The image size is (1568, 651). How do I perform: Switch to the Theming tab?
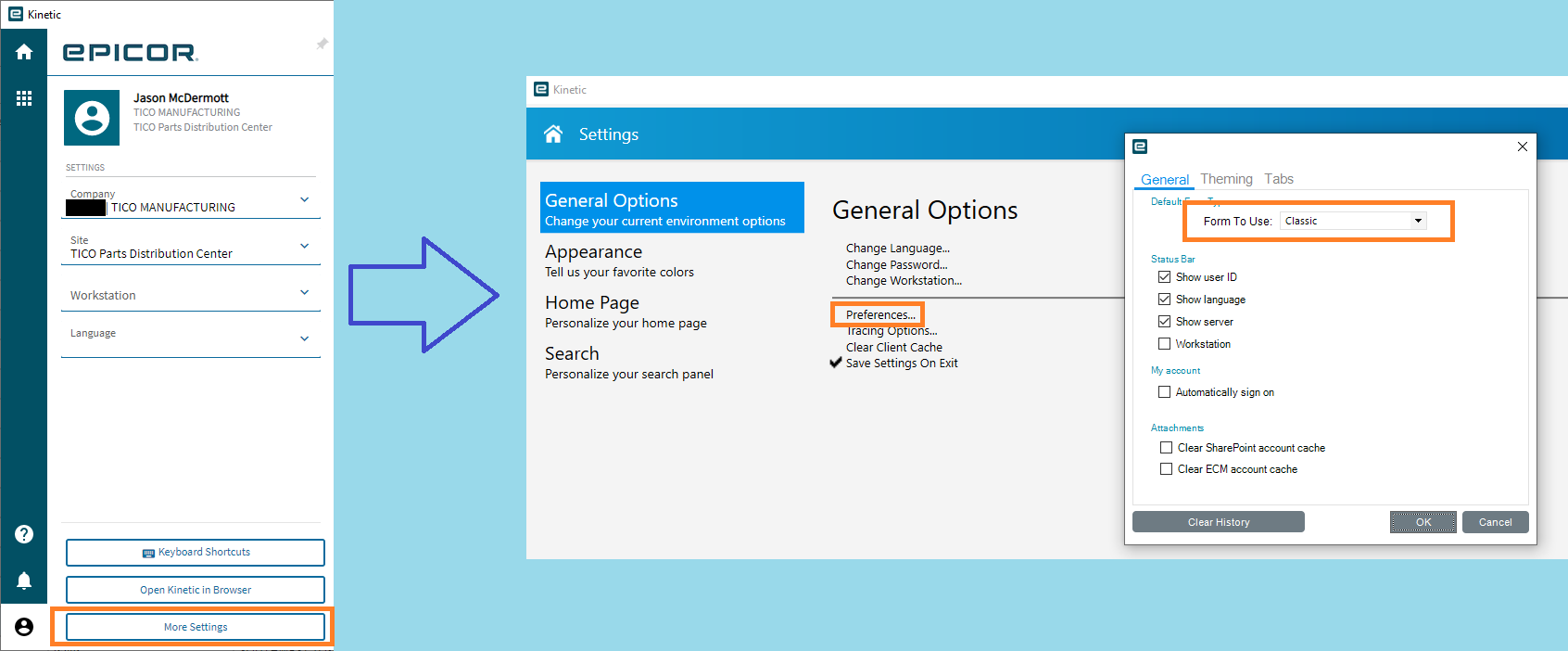[x=1226, y=179]
